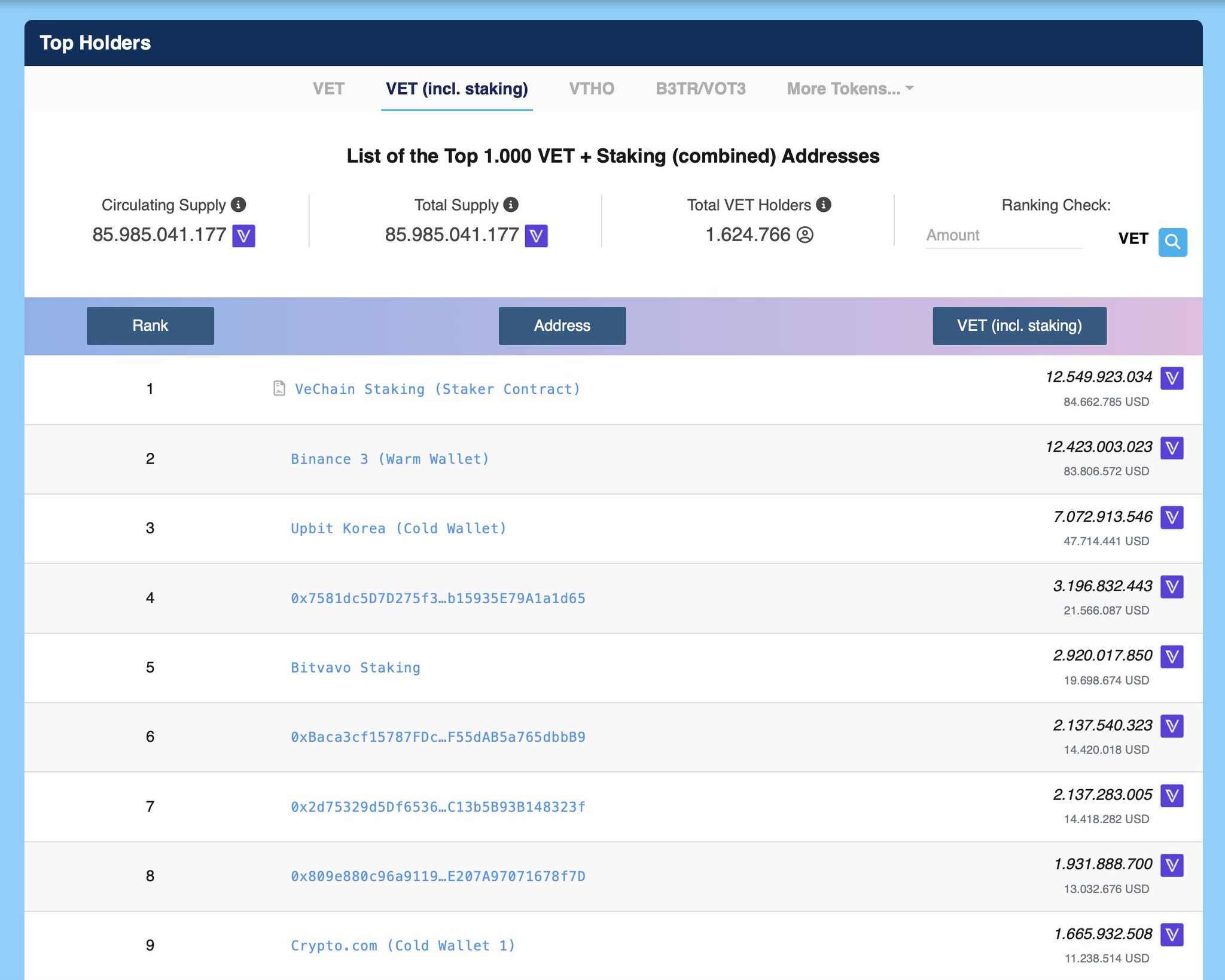The image size is (1225, 980).
Task: Click the Address column header button
Action: [562, 325]
